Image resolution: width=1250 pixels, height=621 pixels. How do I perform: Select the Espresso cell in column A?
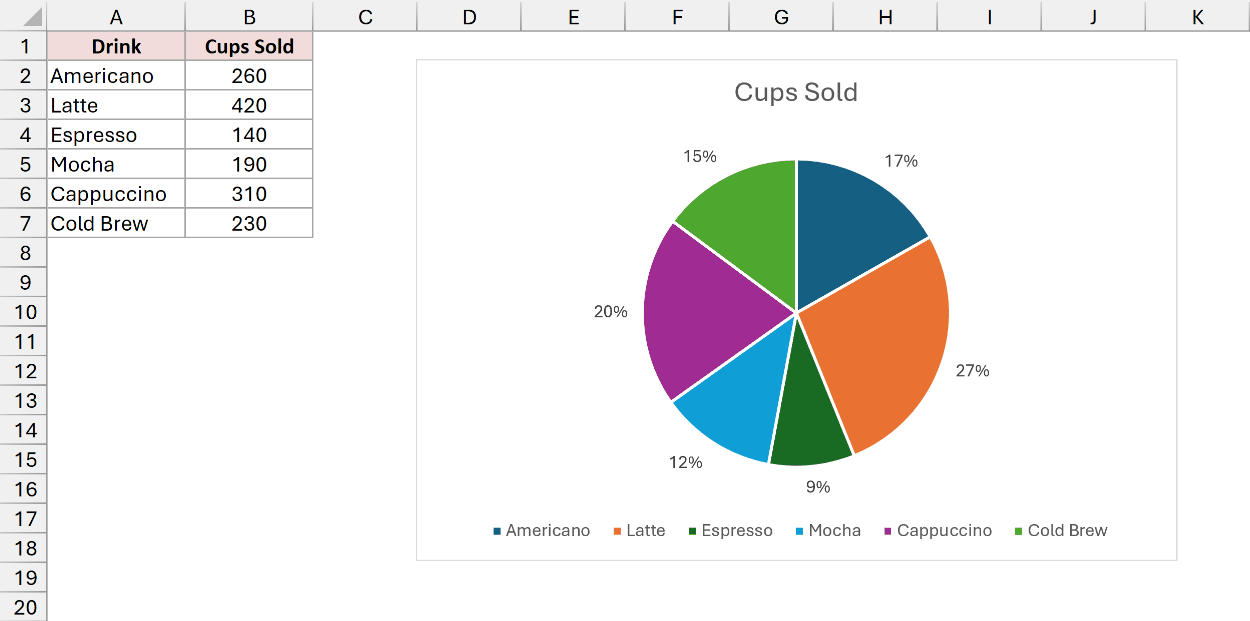[116, 135]
